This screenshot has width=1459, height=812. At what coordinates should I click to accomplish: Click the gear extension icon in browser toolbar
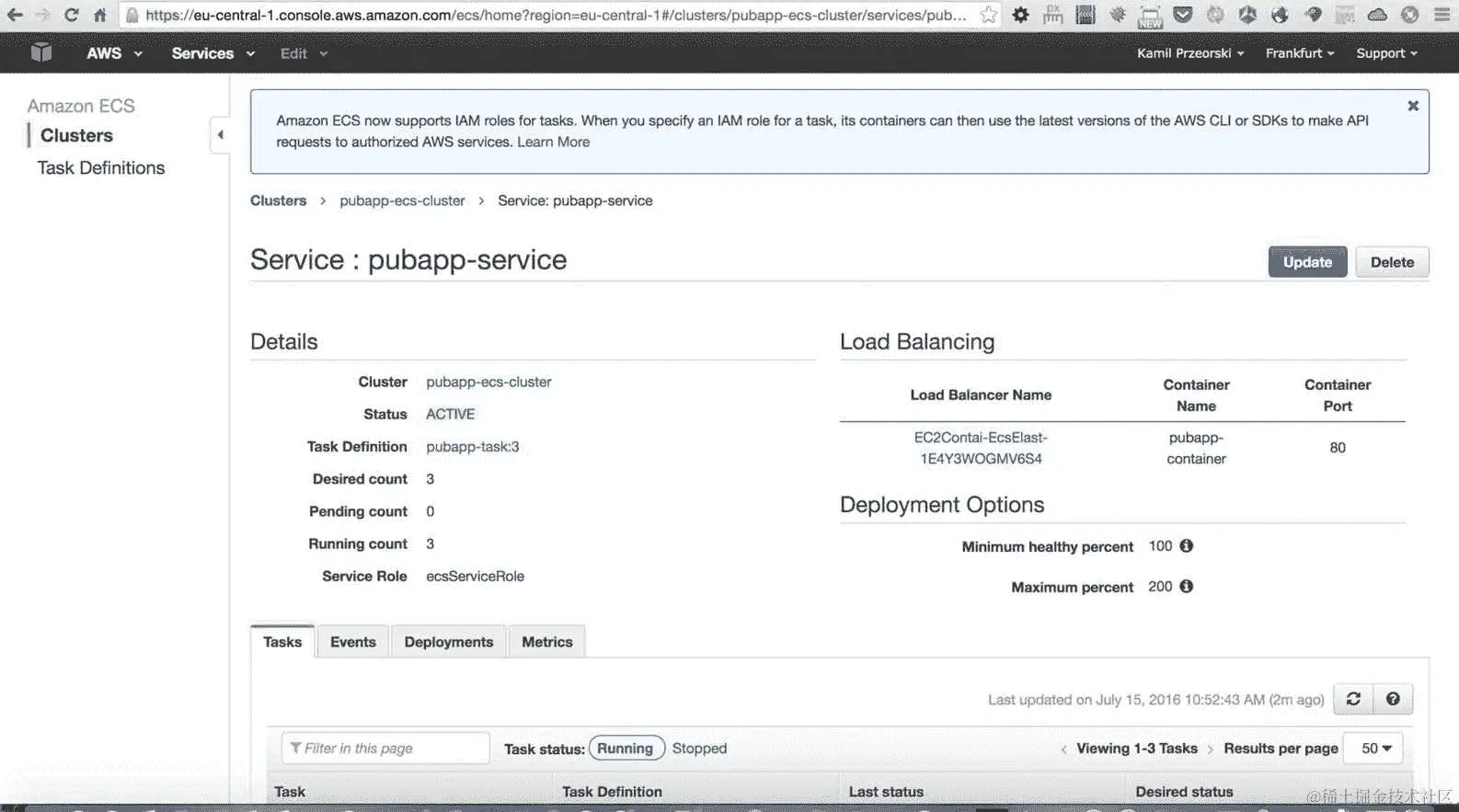1020,15
